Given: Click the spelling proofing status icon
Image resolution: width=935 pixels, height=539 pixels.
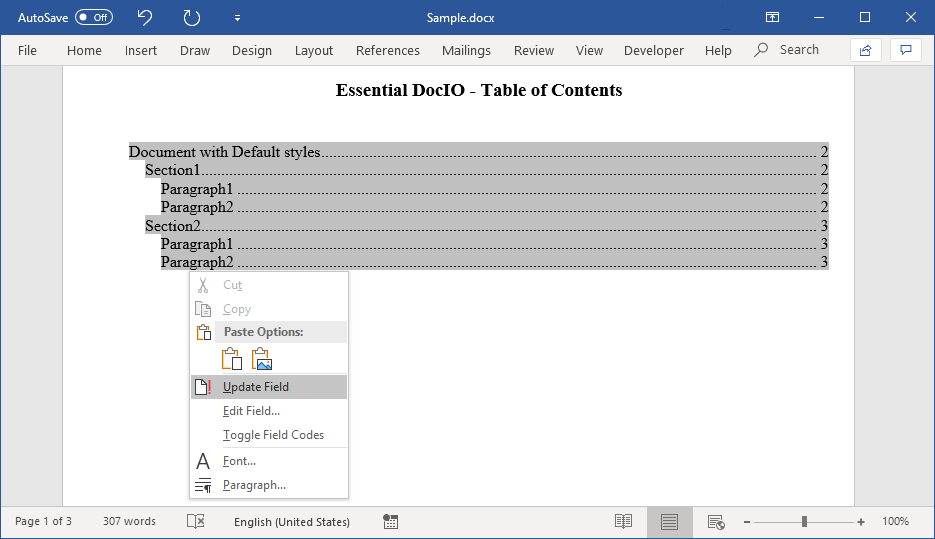Looking at the screenshot, I should click(x=196, y=522).
